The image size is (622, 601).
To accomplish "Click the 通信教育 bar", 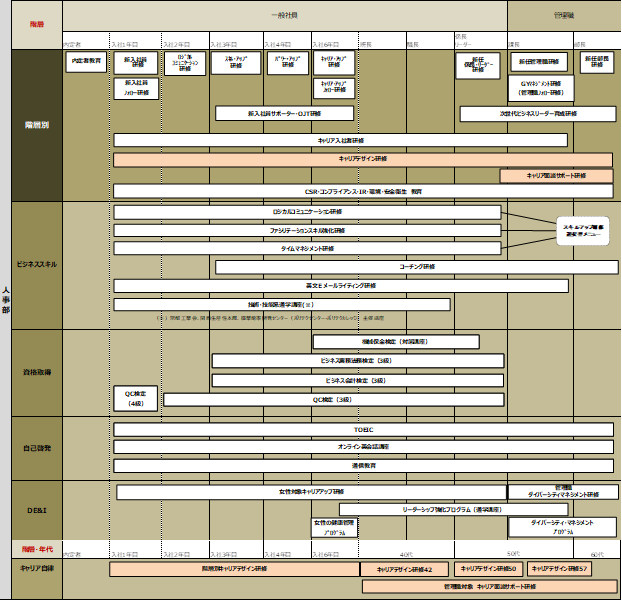I will [363, 466].
